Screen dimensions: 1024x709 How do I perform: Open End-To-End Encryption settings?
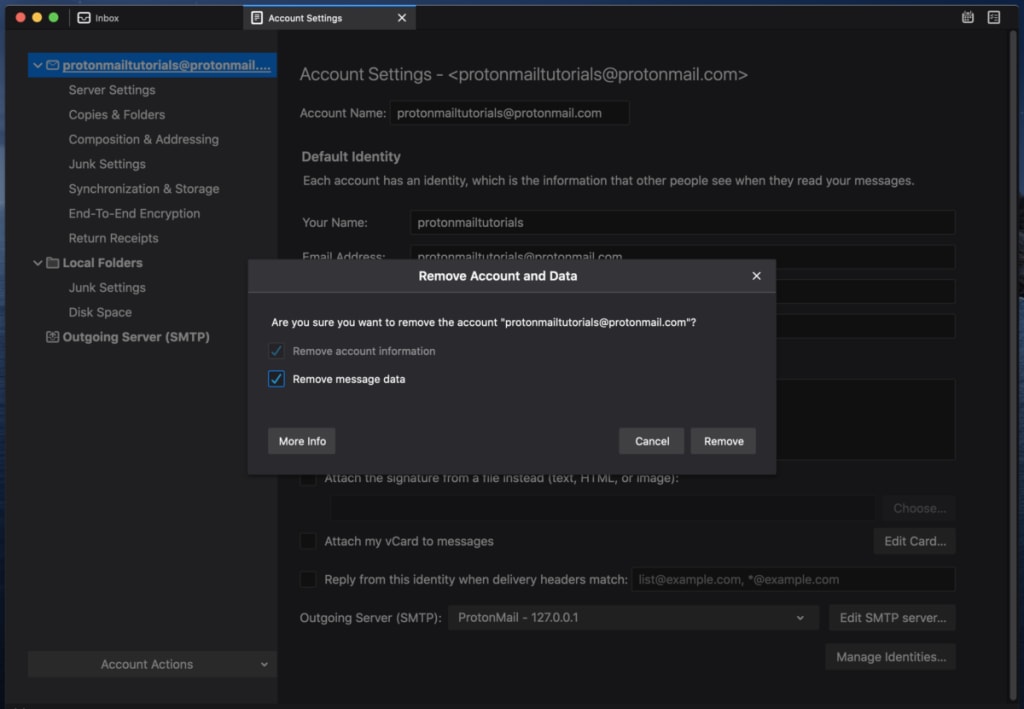pos(134,213)
